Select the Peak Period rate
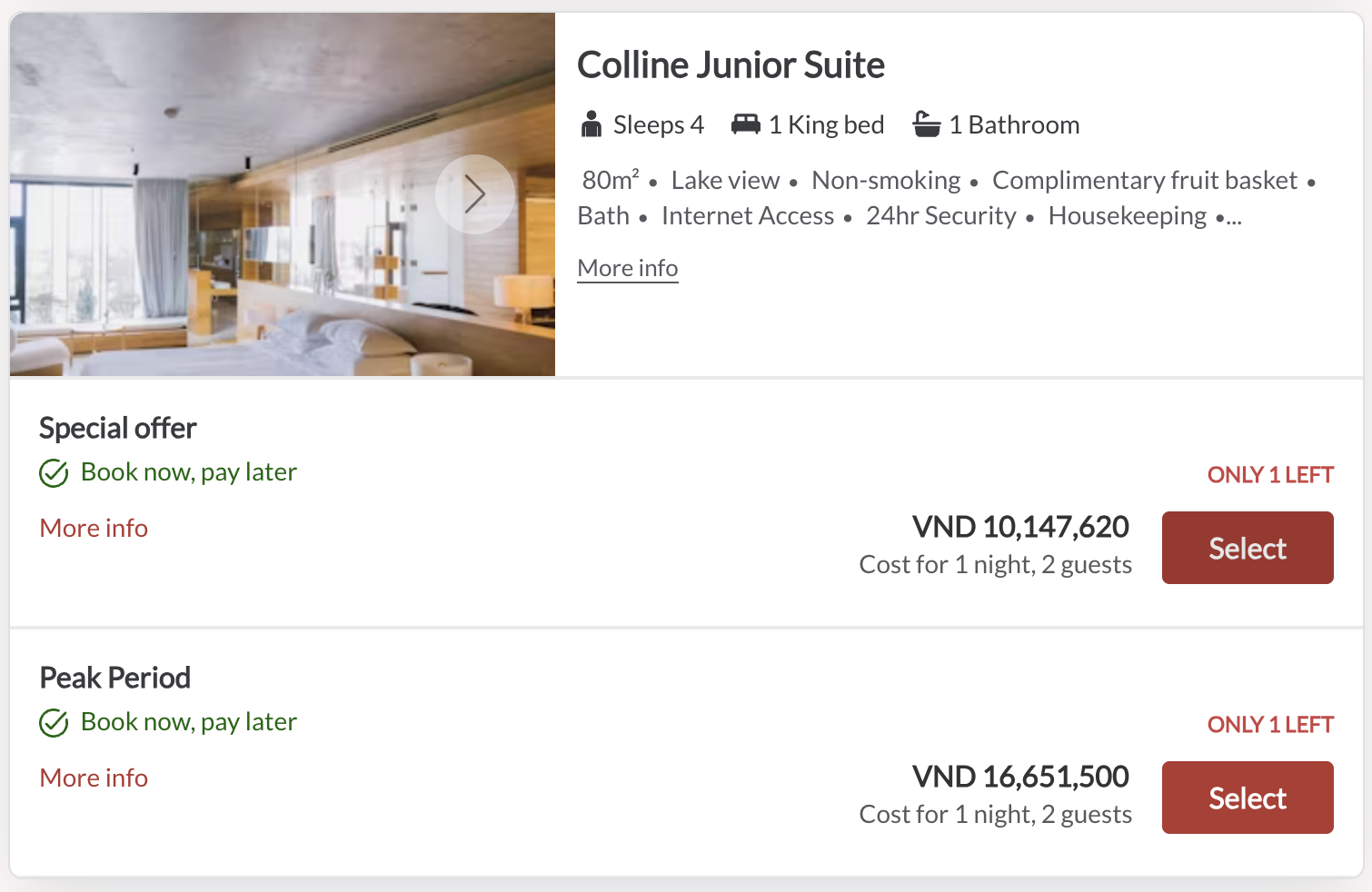 pos(1247,797)
